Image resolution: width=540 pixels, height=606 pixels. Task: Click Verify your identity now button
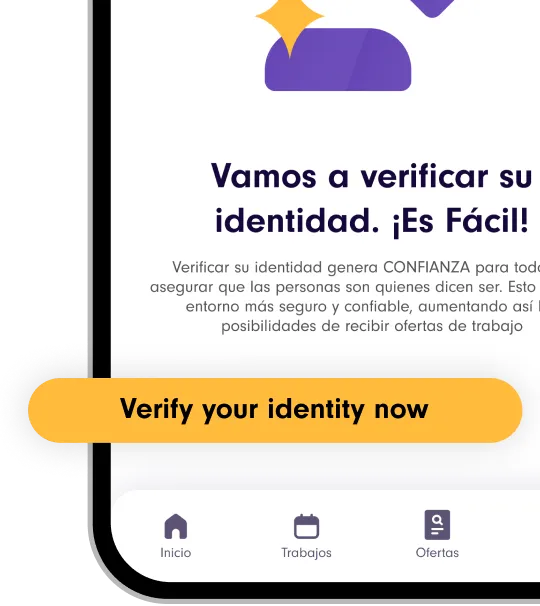click(x=275, y=410)
